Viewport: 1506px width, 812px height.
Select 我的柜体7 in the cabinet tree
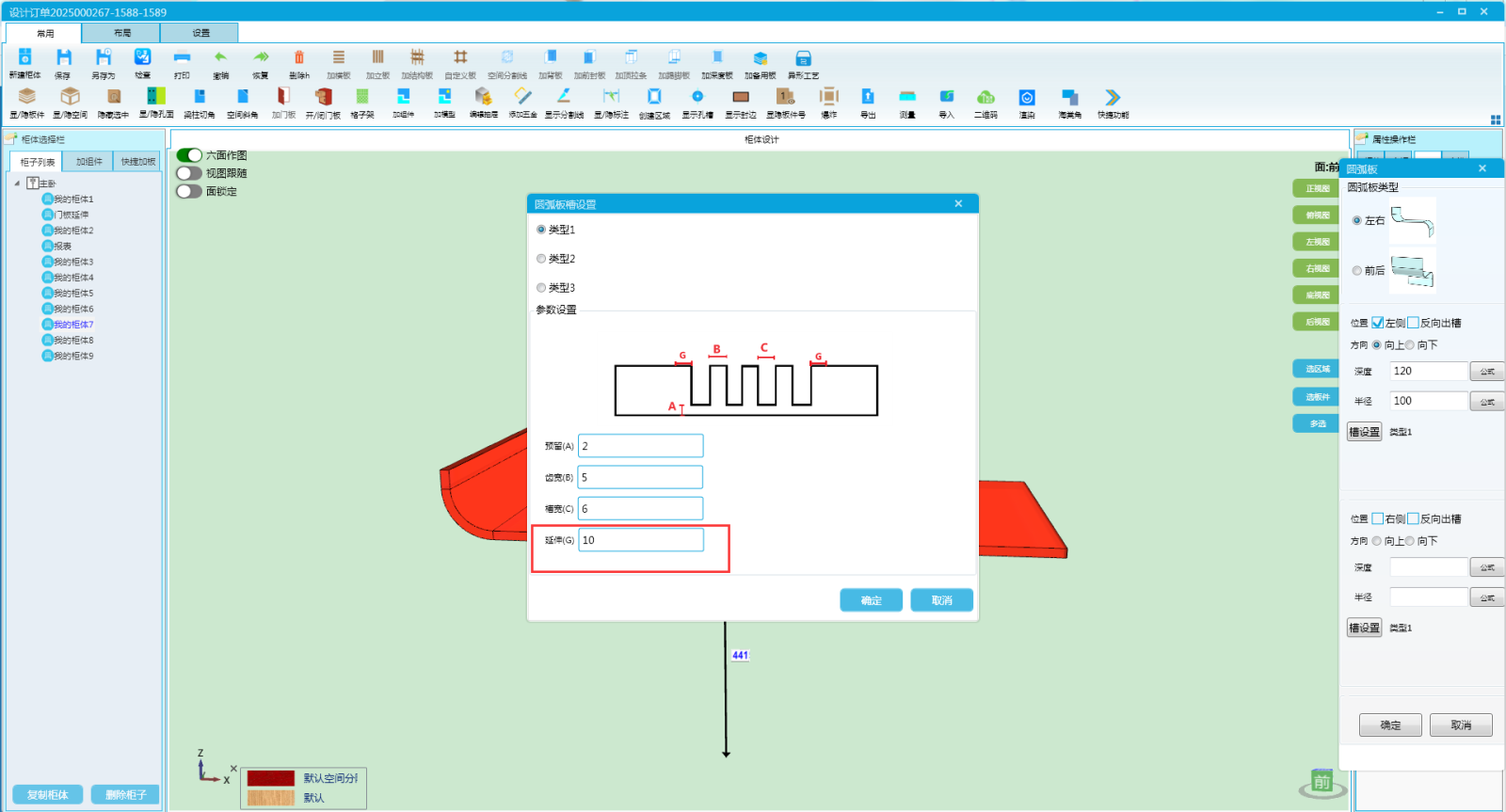click(72, 325)
